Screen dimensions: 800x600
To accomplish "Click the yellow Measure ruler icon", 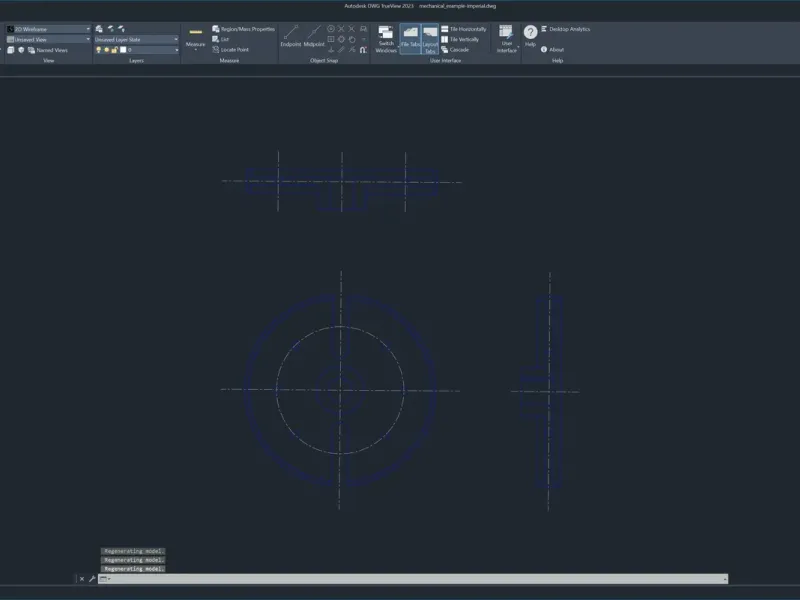I will (195, 32).
